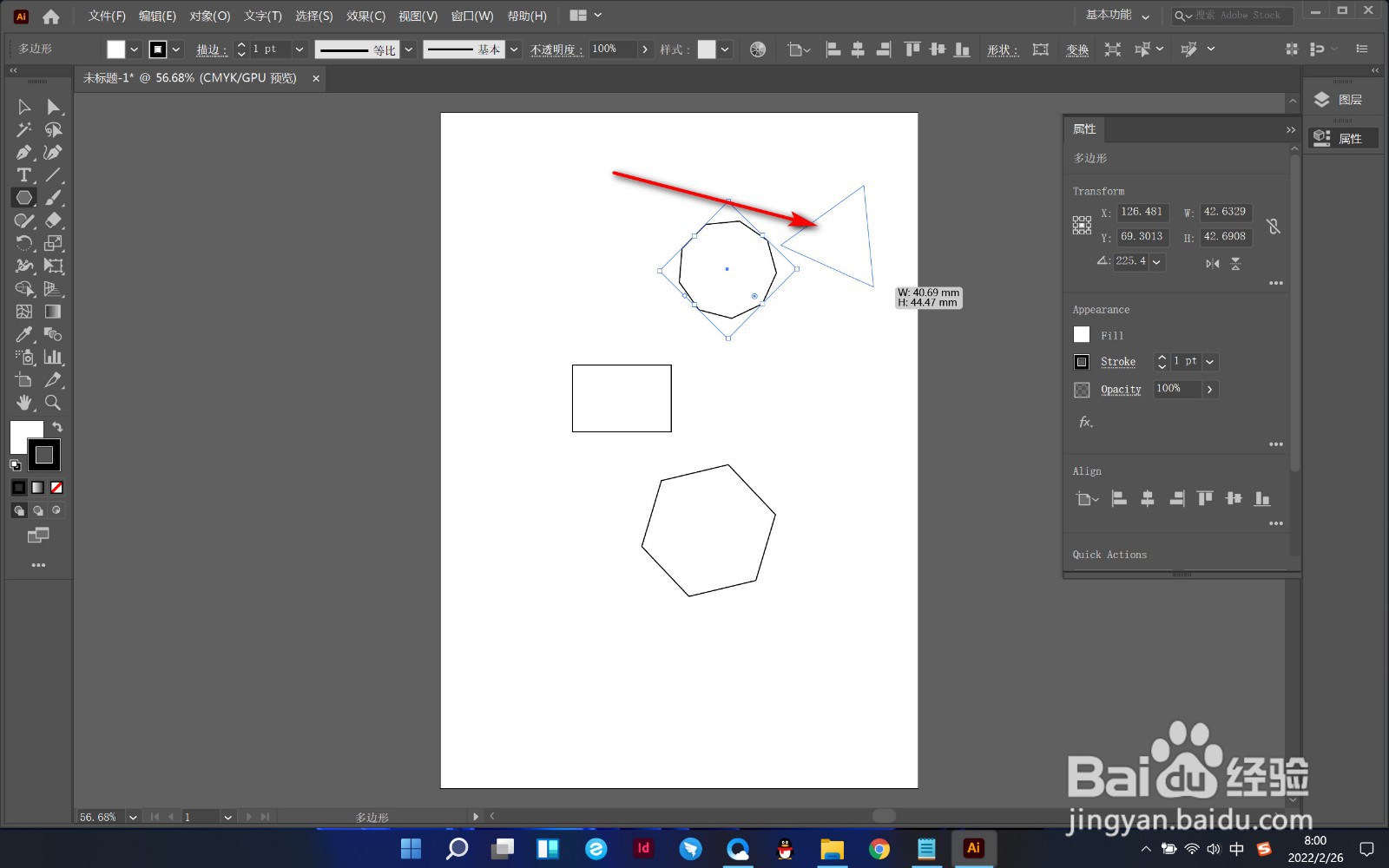
Task: Select the Artboard tool
Action: tap(24, 380)
